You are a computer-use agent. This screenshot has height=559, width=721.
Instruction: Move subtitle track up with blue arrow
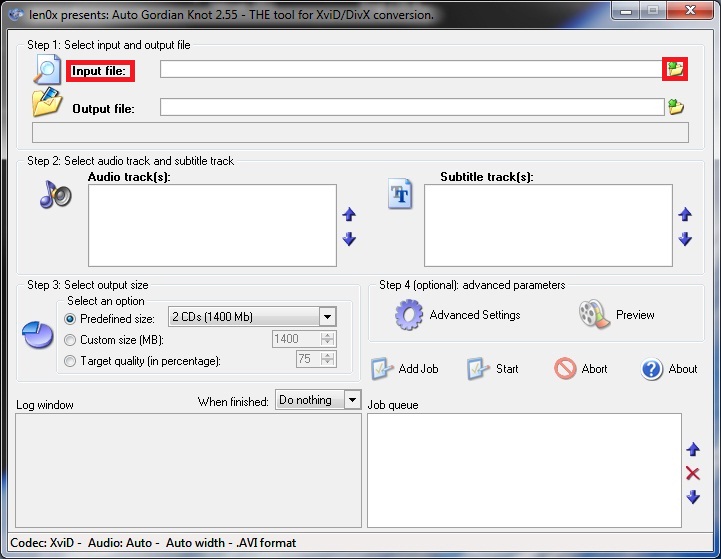685,214
